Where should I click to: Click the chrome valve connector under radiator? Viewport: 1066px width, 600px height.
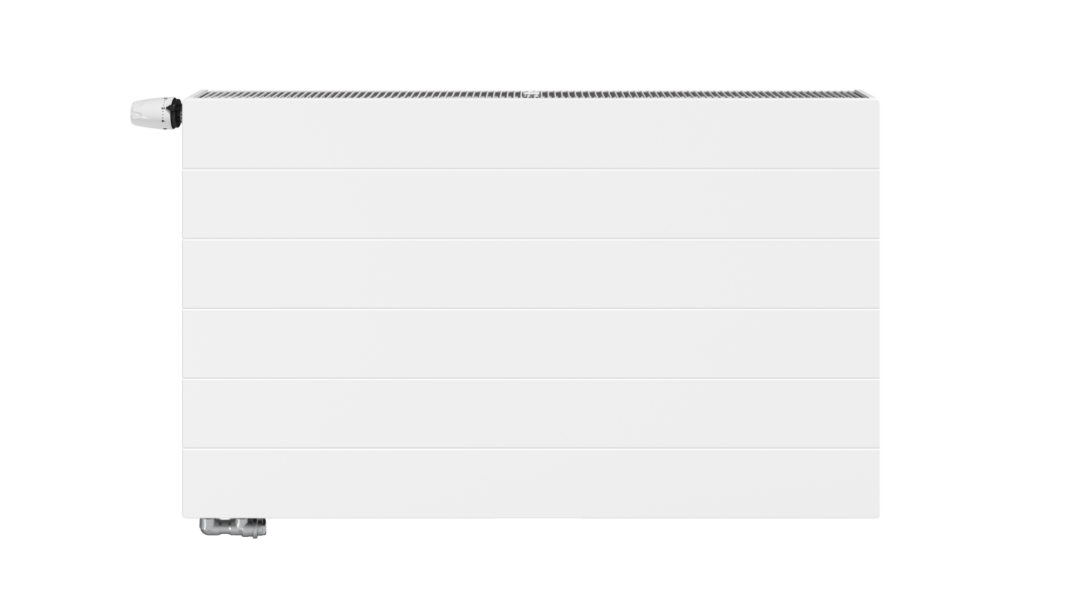click(233, 527)
